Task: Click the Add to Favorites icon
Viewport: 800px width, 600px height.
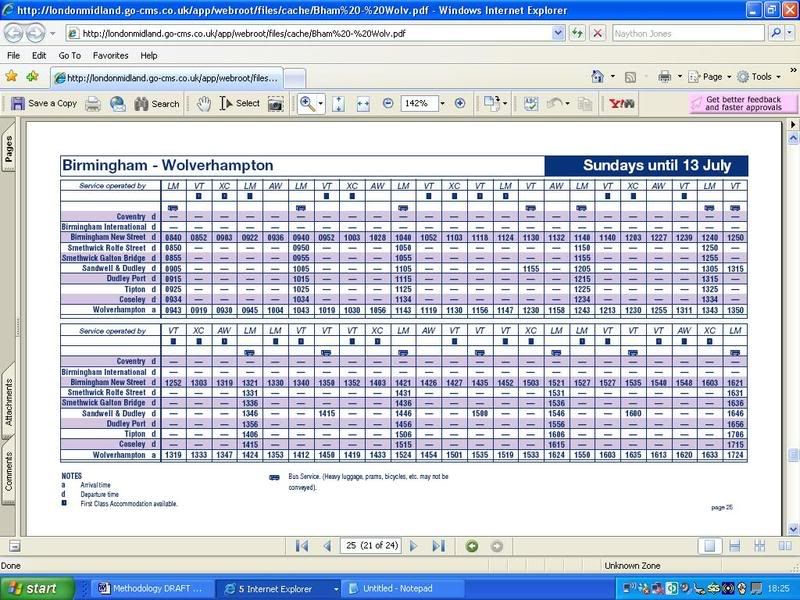Action: [x=33, y=77]
